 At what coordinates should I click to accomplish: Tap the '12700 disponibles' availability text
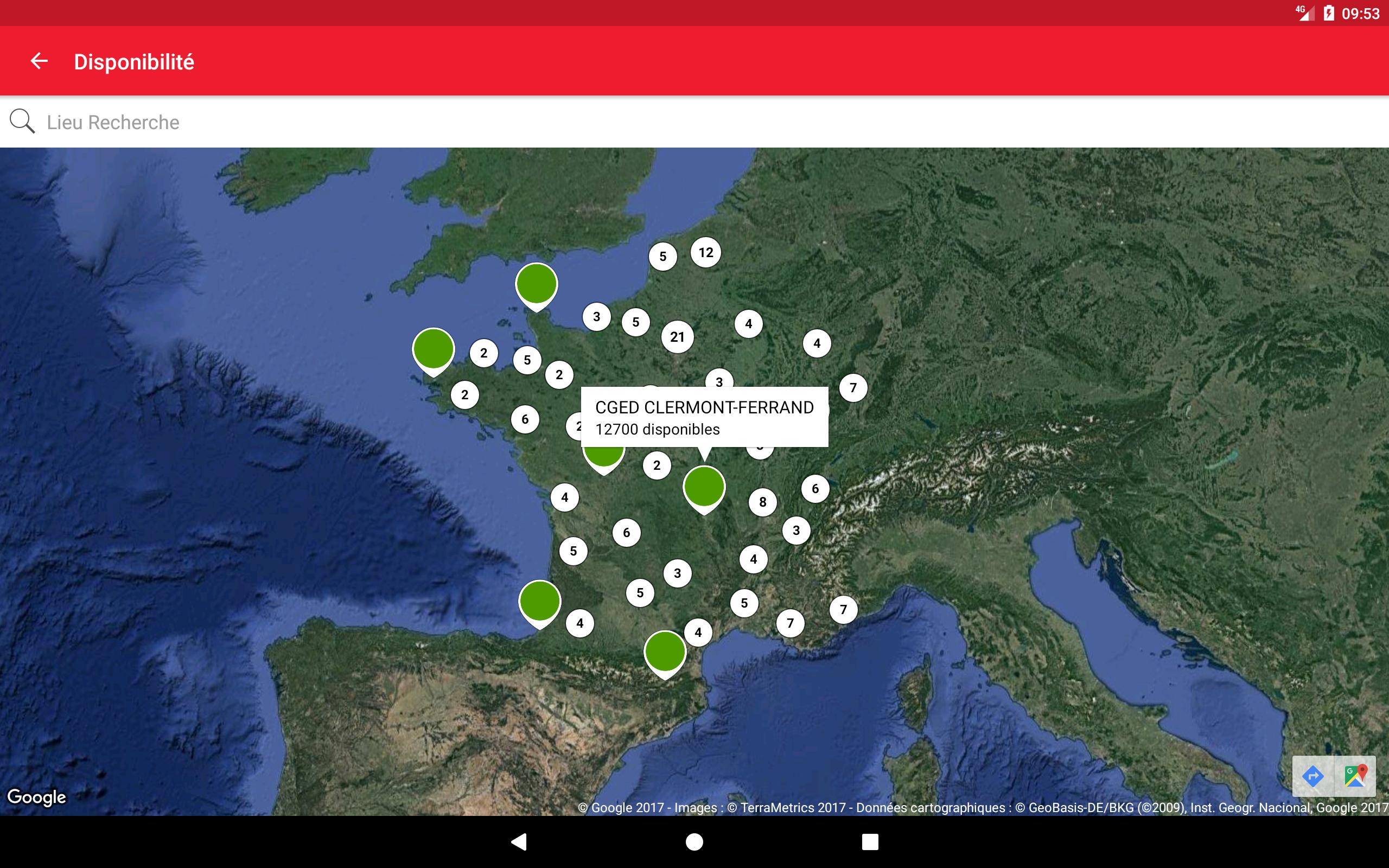[657, 430]
